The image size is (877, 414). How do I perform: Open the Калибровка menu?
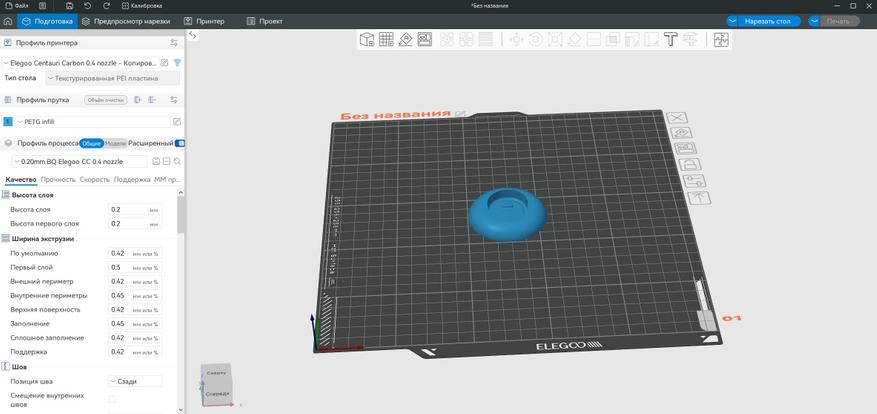point(142,6)
